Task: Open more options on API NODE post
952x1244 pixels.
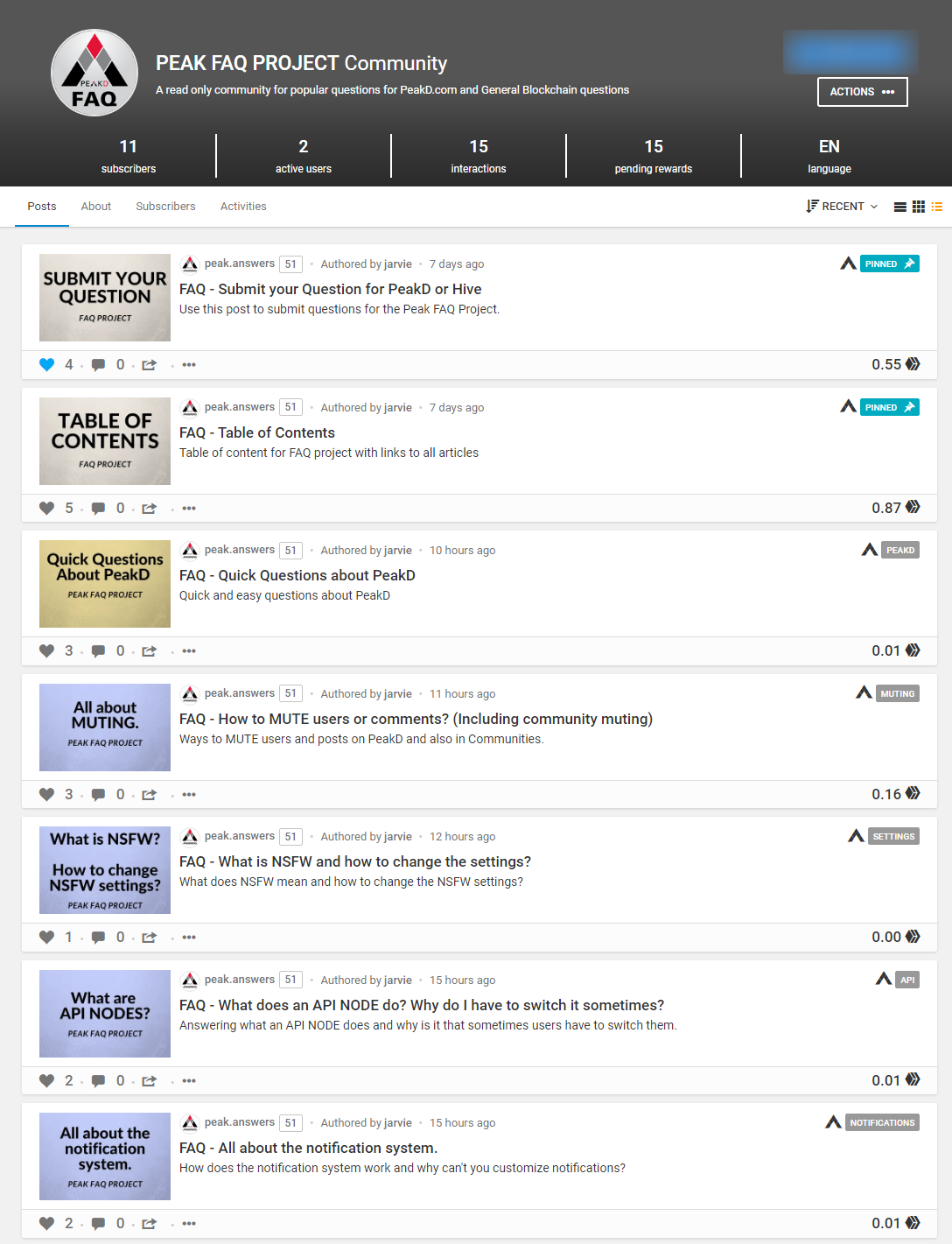Action: [189, 1081]
